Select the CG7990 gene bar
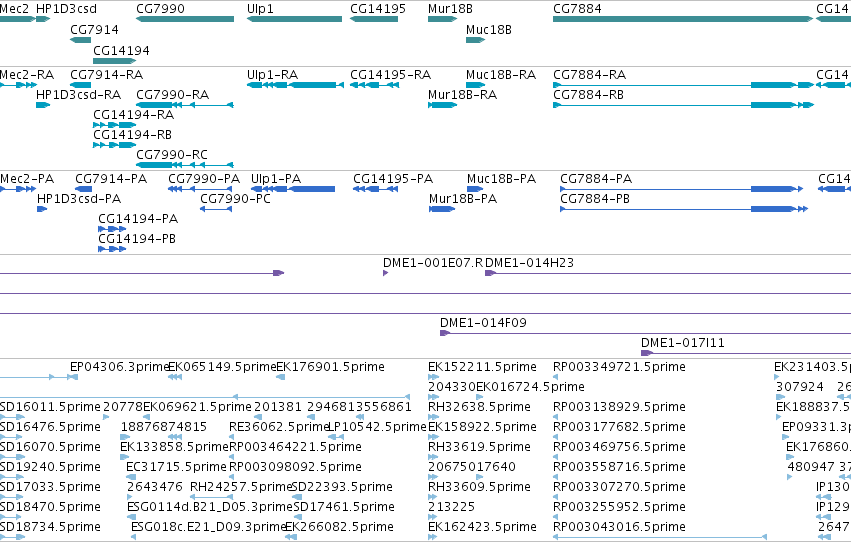 tap(185, 19)
